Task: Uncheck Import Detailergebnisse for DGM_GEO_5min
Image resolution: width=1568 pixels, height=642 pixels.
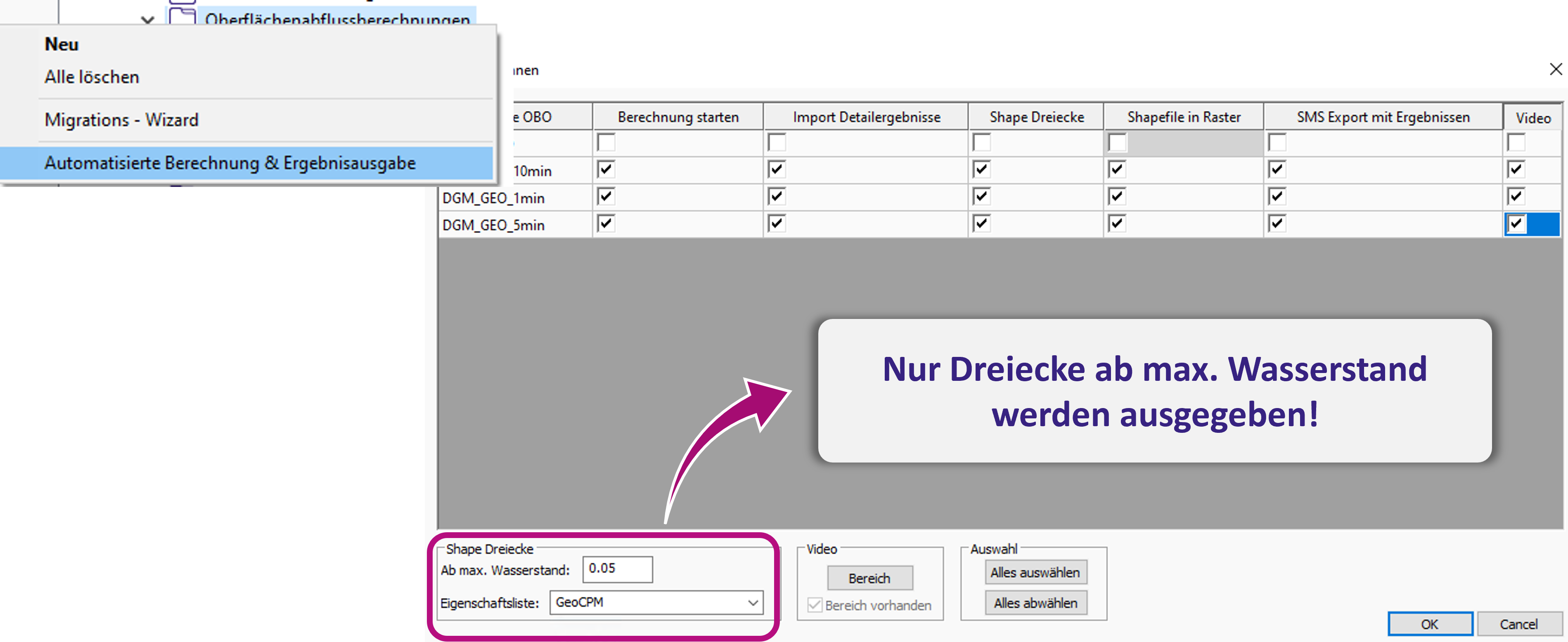Action: 776,224
